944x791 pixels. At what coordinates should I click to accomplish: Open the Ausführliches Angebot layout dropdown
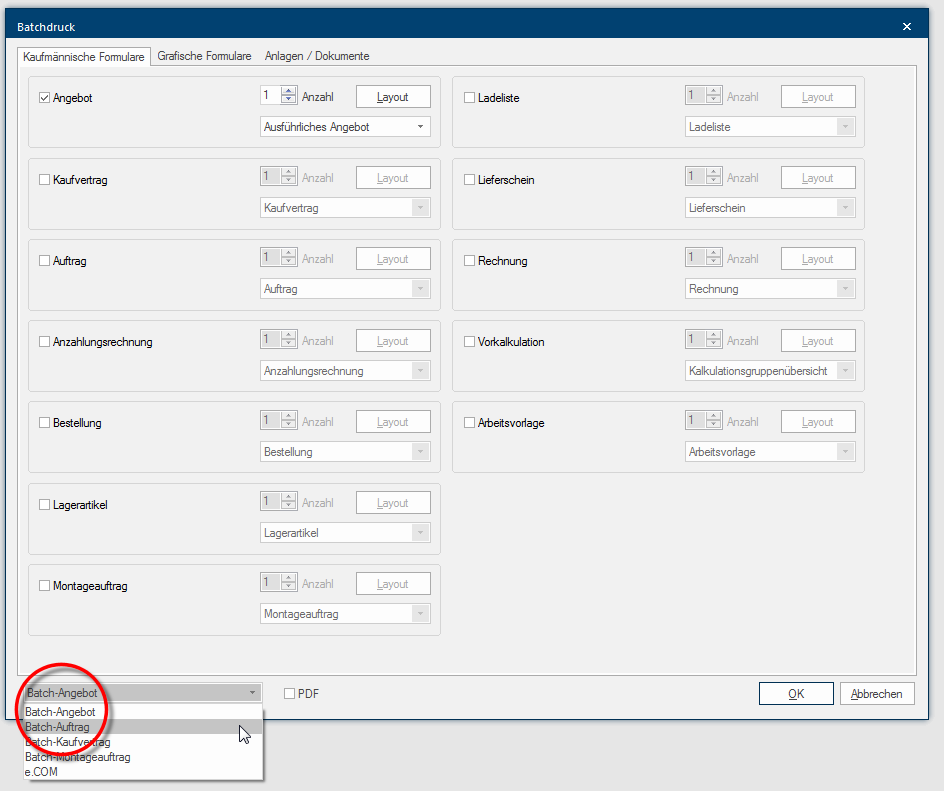(x=345, y=127)
